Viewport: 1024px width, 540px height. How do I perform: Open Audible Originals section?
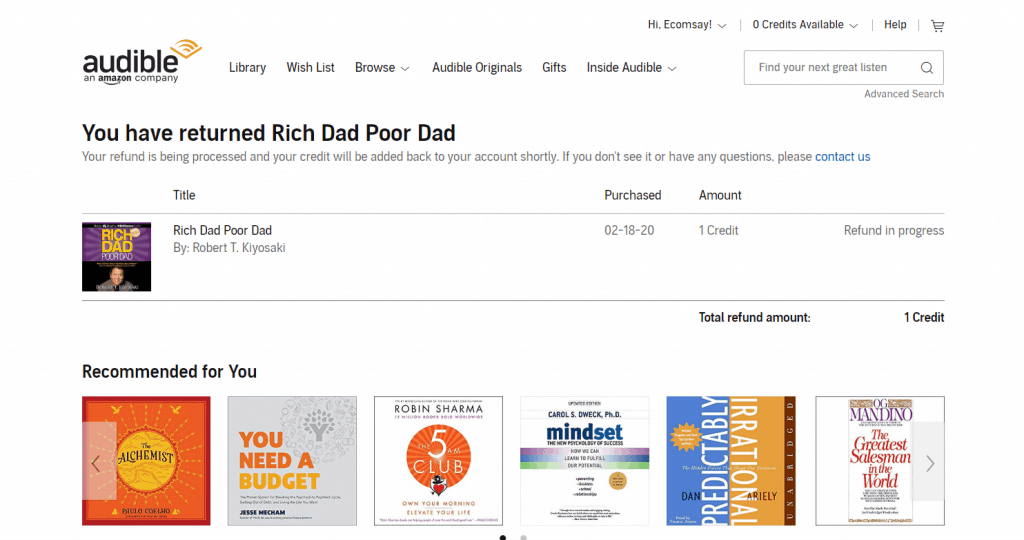click(x=477, y=68)
